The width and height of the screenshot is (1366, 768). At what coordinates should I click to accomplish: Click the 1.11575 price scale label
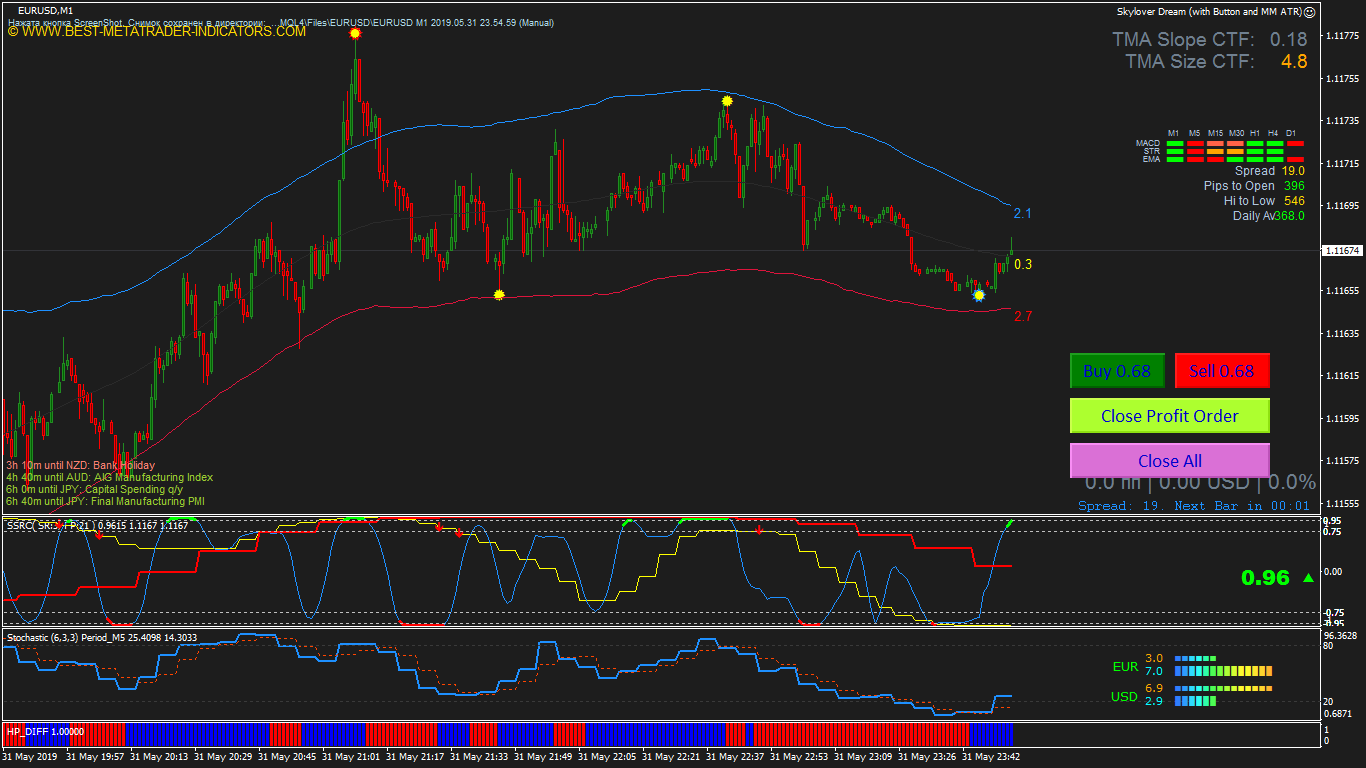(x=1342, y=461)
